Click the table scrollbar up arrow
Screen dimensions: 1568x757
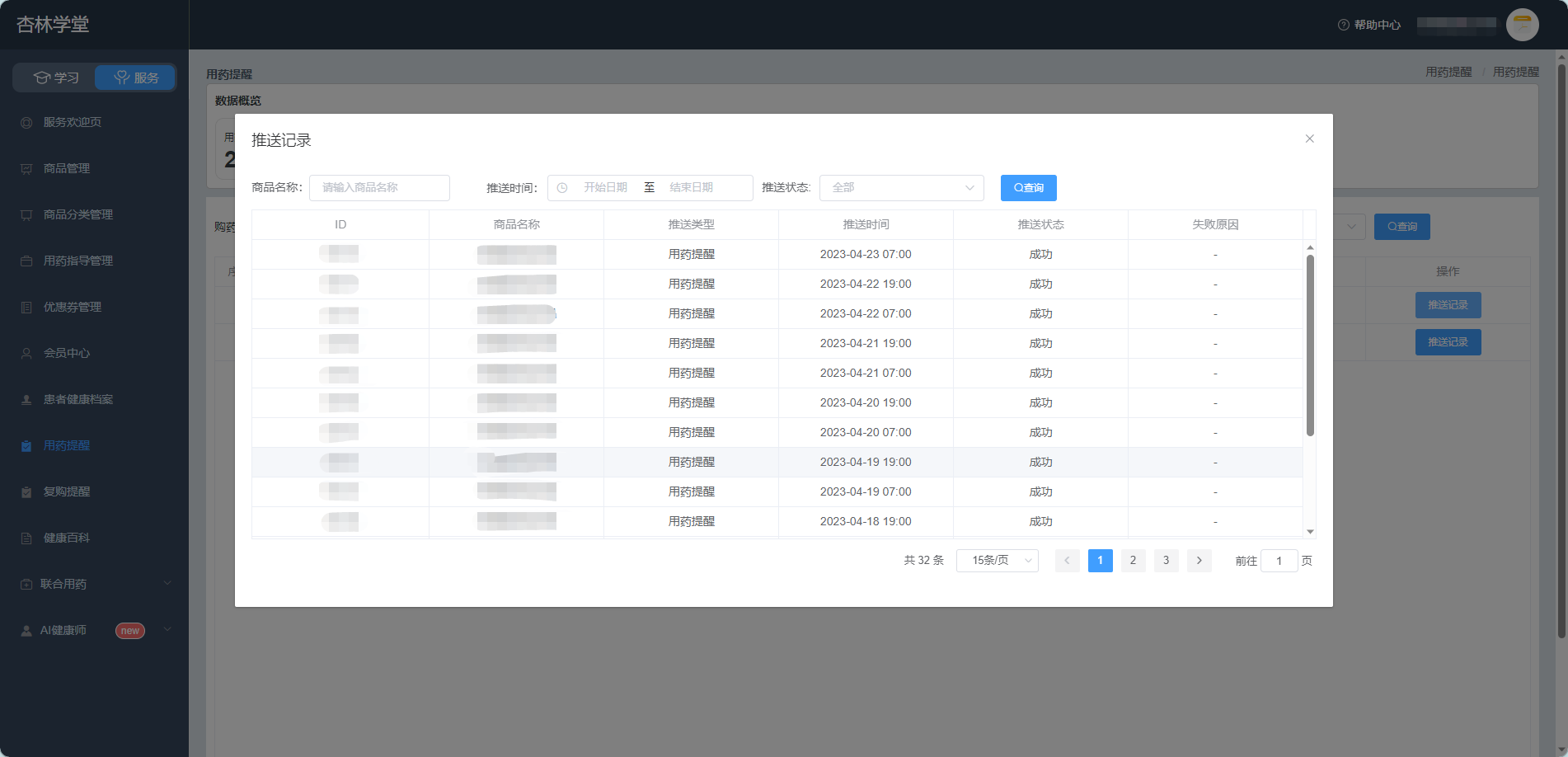tap(1310, 247)
